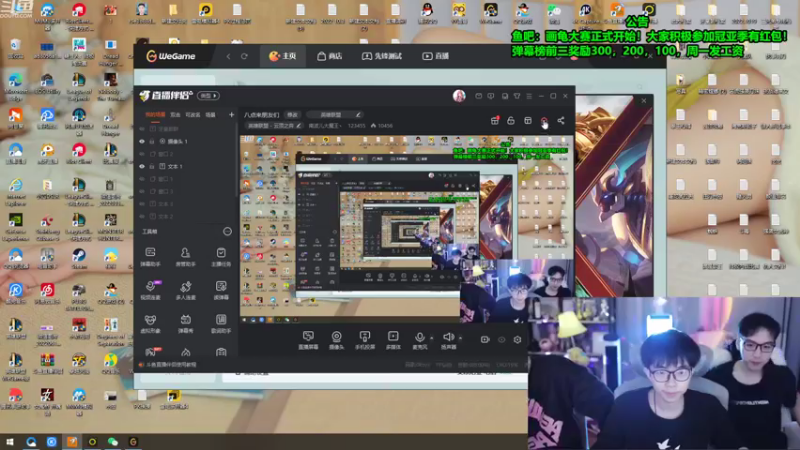Open the settings gear in bottom toolbar
This screenshot has width=800, height=450.
pos(517,339)
